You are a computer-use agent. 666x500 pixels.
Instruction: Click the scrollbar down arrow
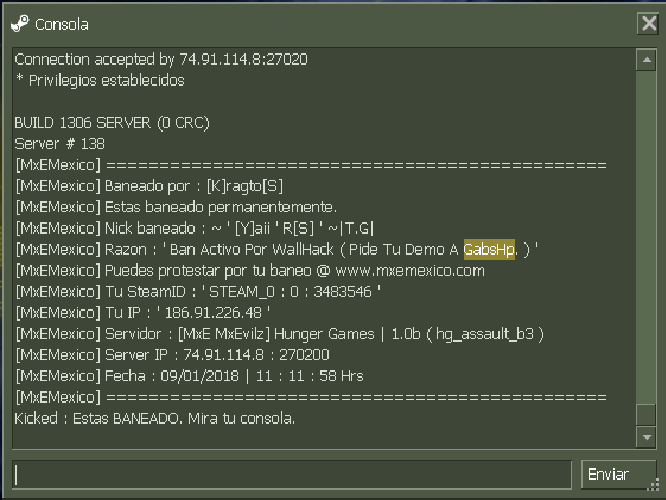(x=646, y=437)
